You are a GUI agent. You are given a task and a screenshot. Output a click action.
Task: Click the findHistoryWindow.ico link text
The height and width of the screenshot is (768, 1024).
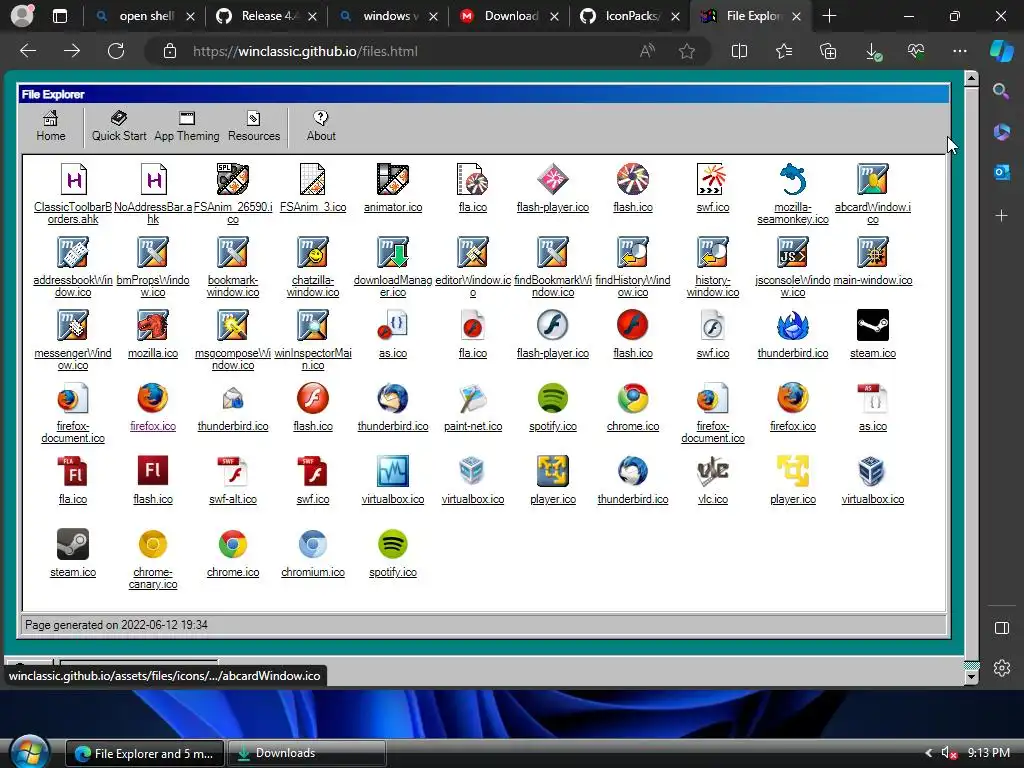(x=633, y=286)
